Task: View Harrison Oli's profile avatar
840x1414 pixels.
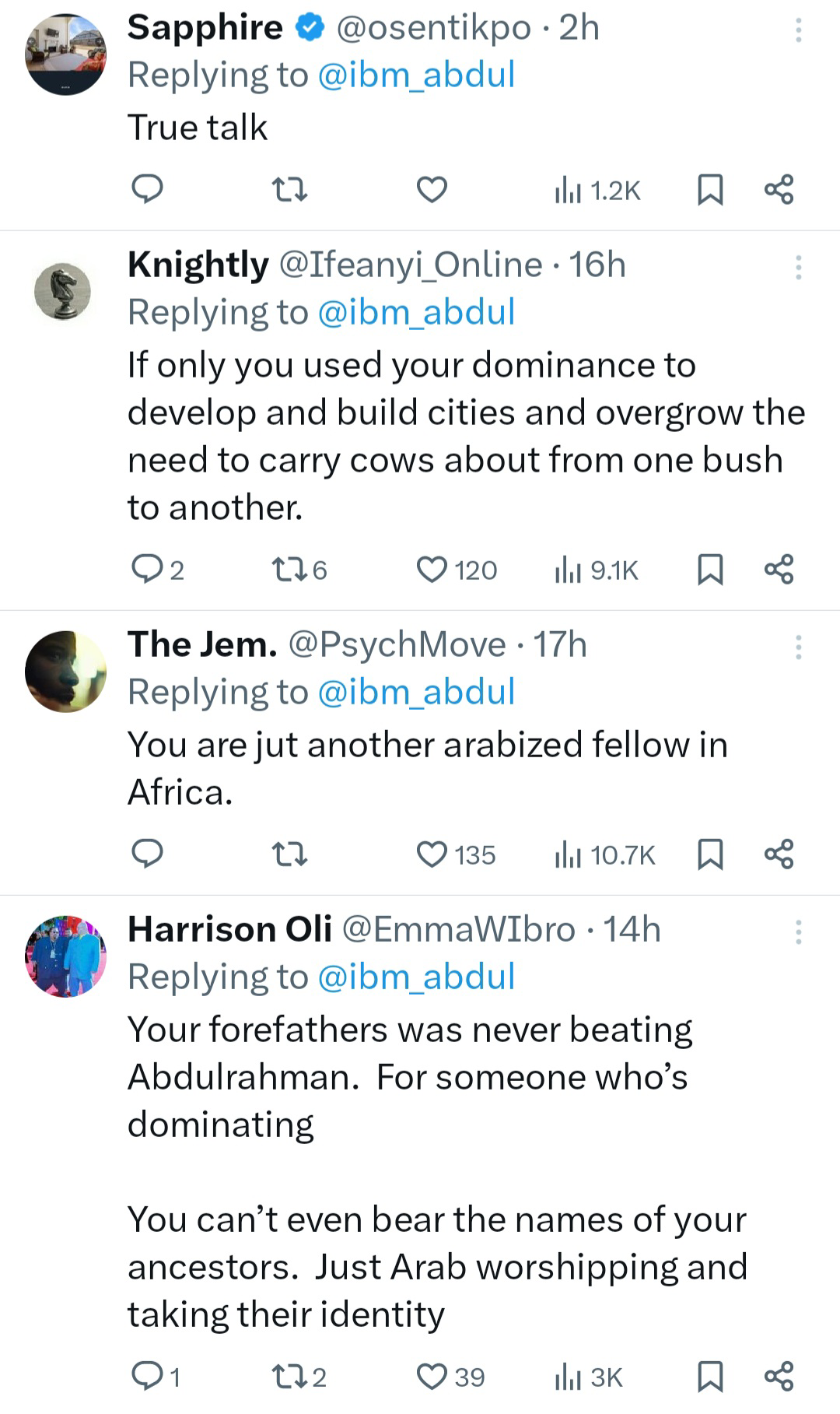Action: click(65, 956)
